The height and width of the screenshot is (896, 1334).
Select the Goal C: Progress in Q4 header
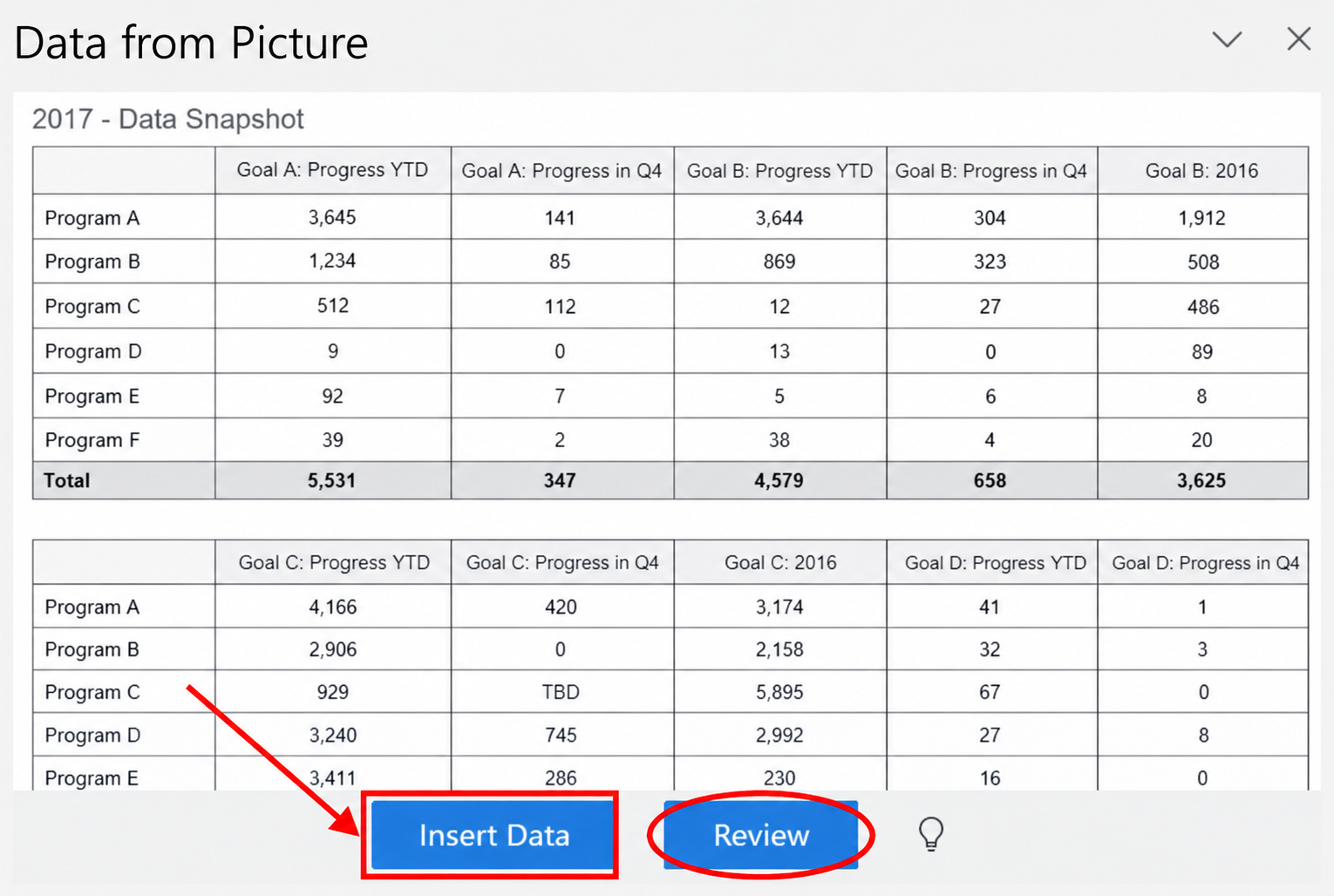(x=562, y=562)
